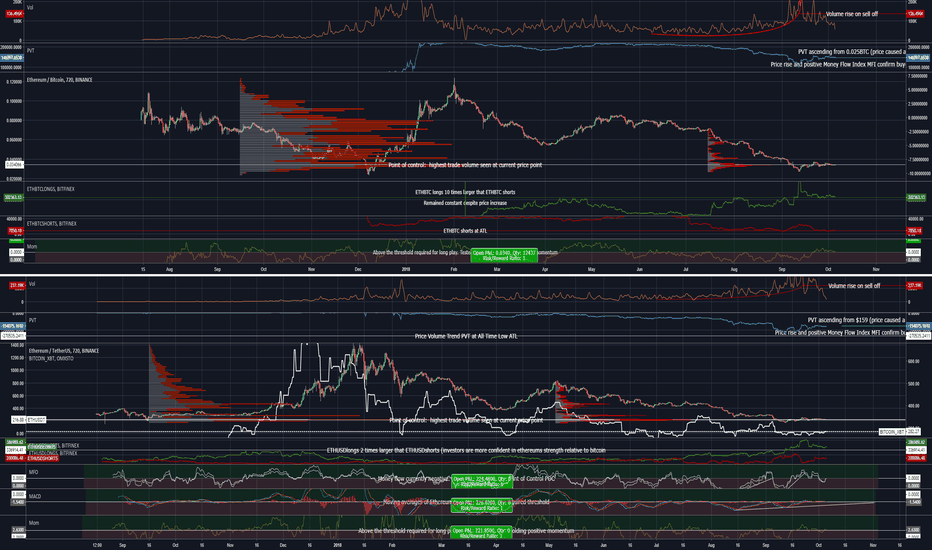Viewport: 932px width, 550px height.
Task: Select the 'PVT ascending from $159' annotation
Action: coord(856,320)
